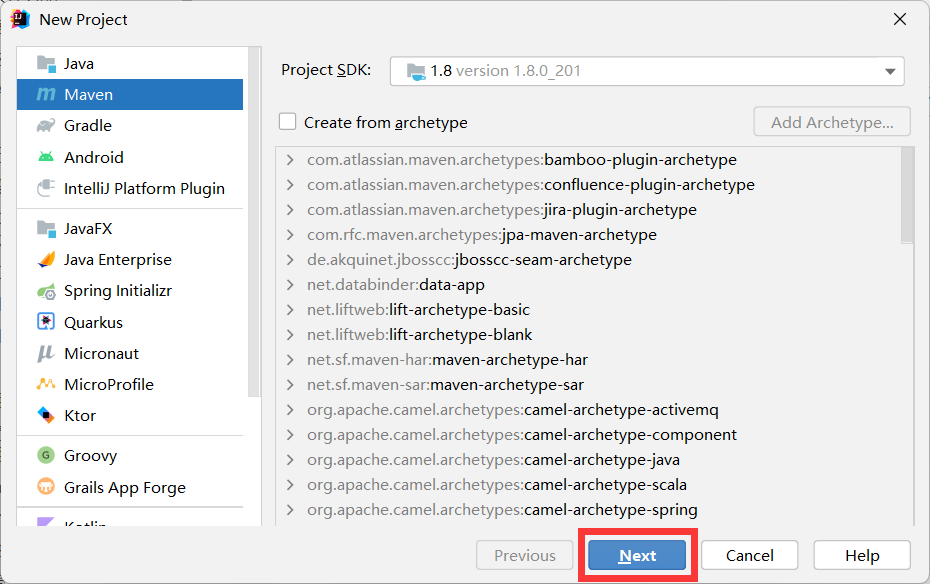Expand confluence-plugin-archetype entry
The width and height of the screenshot is (930, 584).
tap(290, 185)
